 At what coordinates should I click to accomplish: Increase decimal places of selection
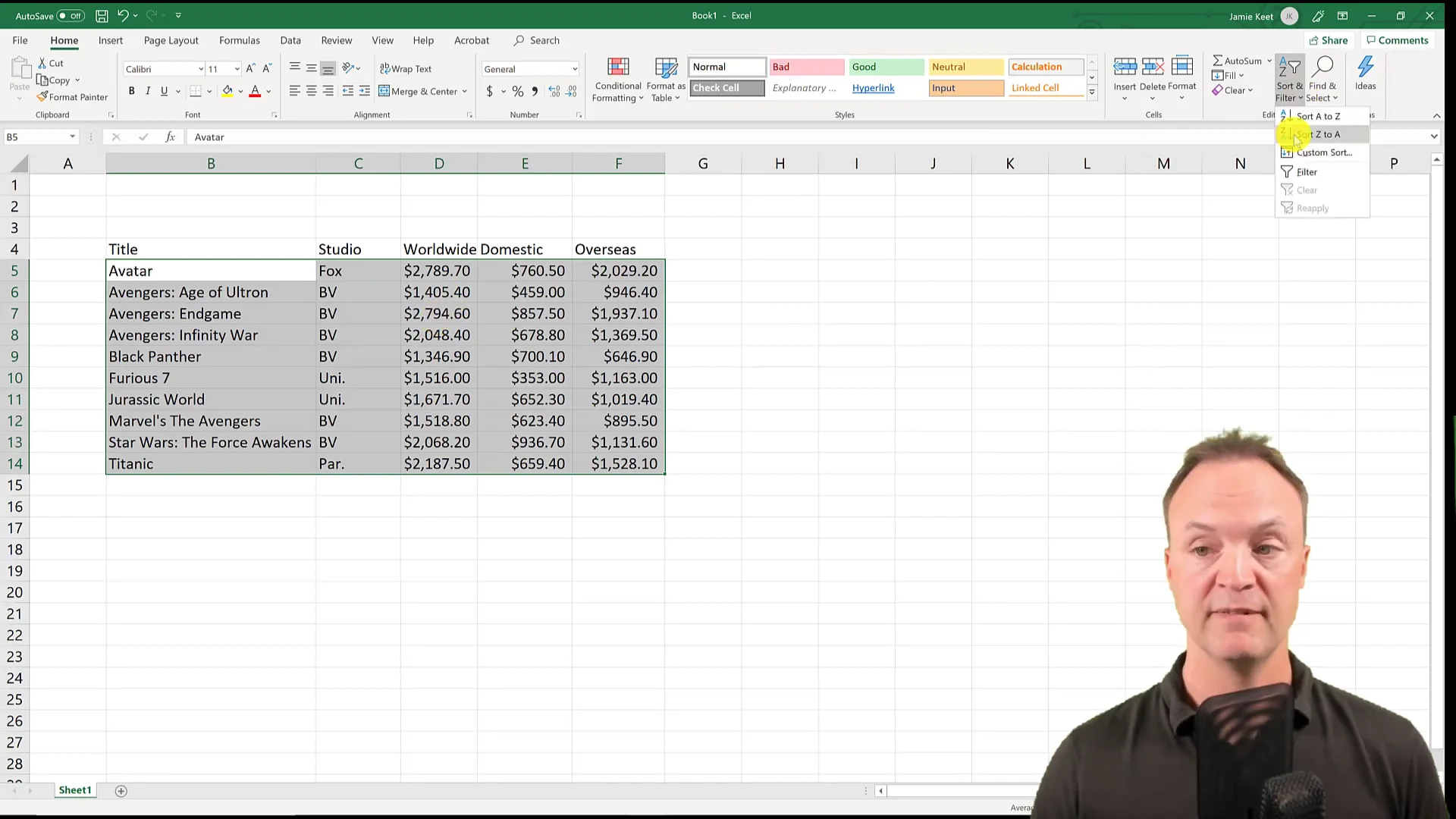click(553, 92)
